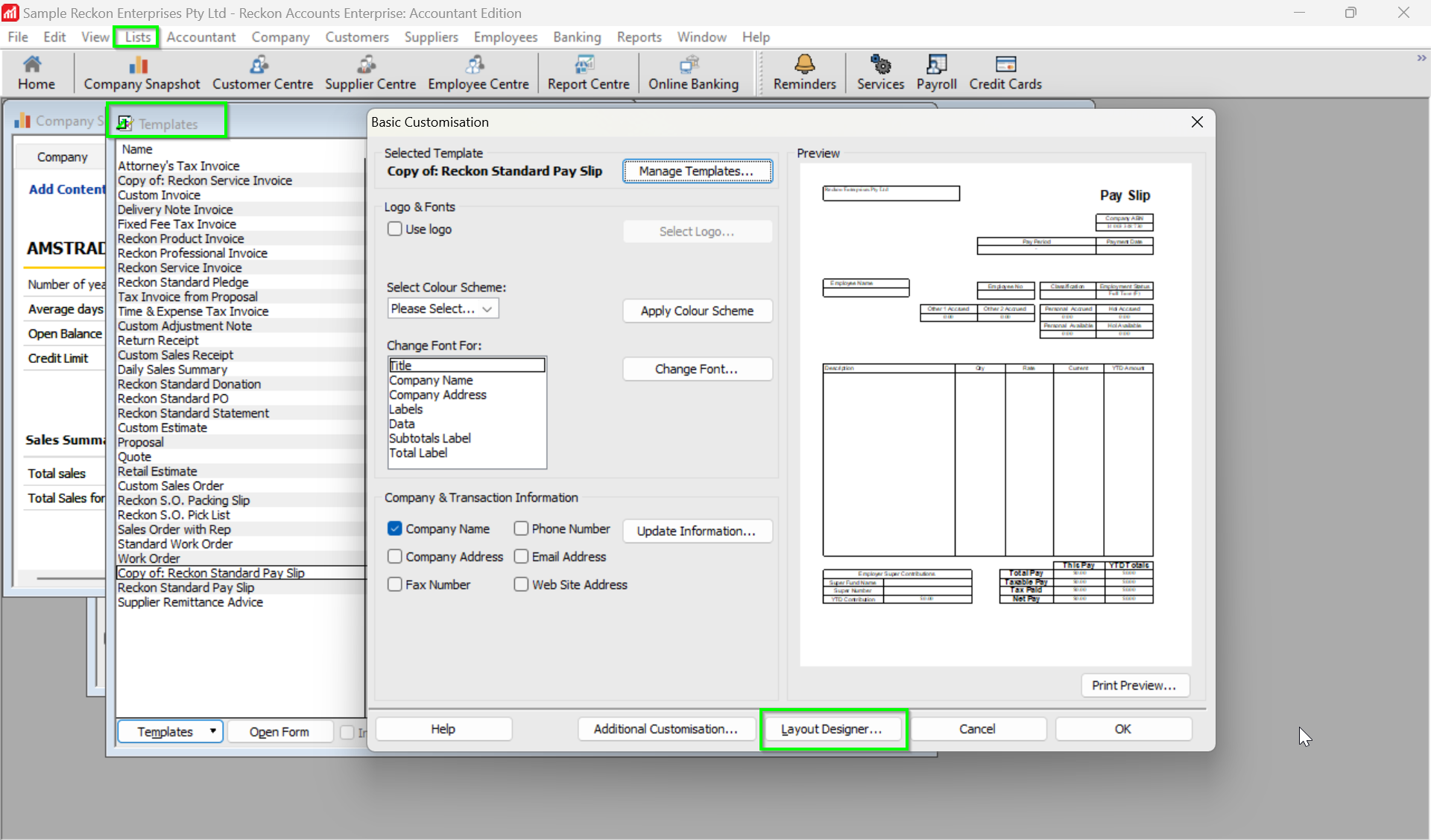1431x840 pixels.
Task: Select Reckon Standard Statement template
Action: (241, 413)
